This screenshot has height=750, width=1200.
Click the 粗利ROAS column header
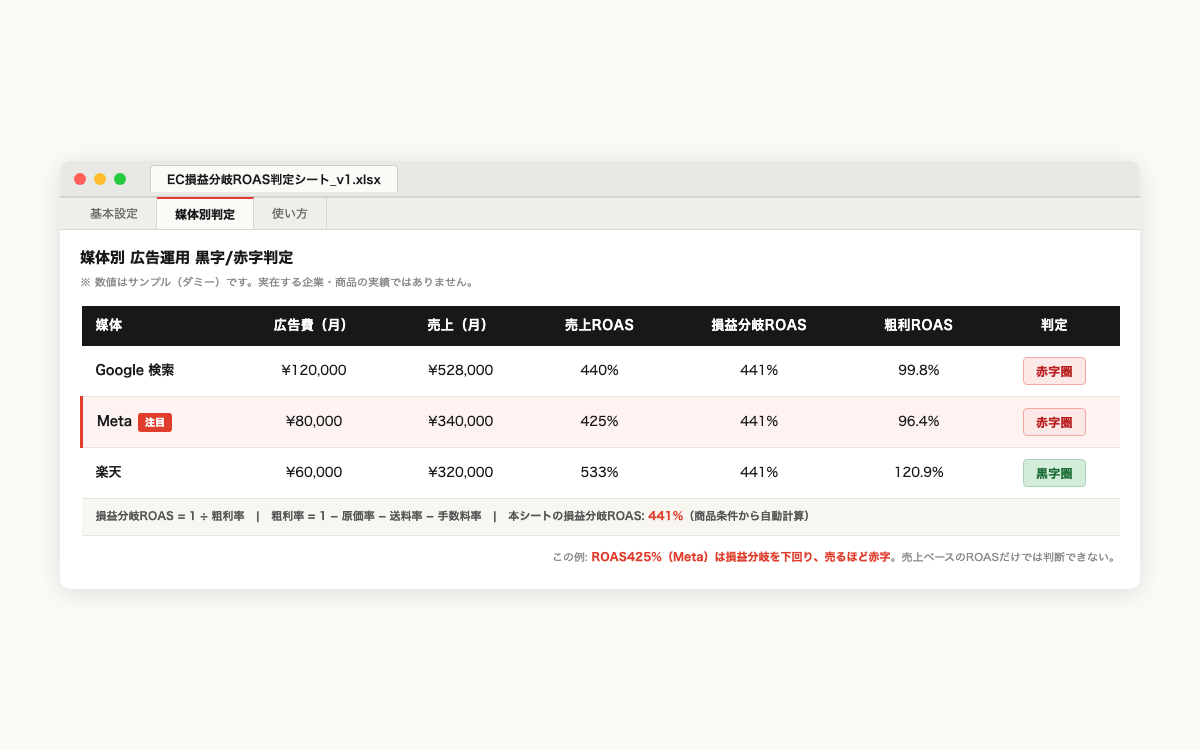(x=919, y=325)
